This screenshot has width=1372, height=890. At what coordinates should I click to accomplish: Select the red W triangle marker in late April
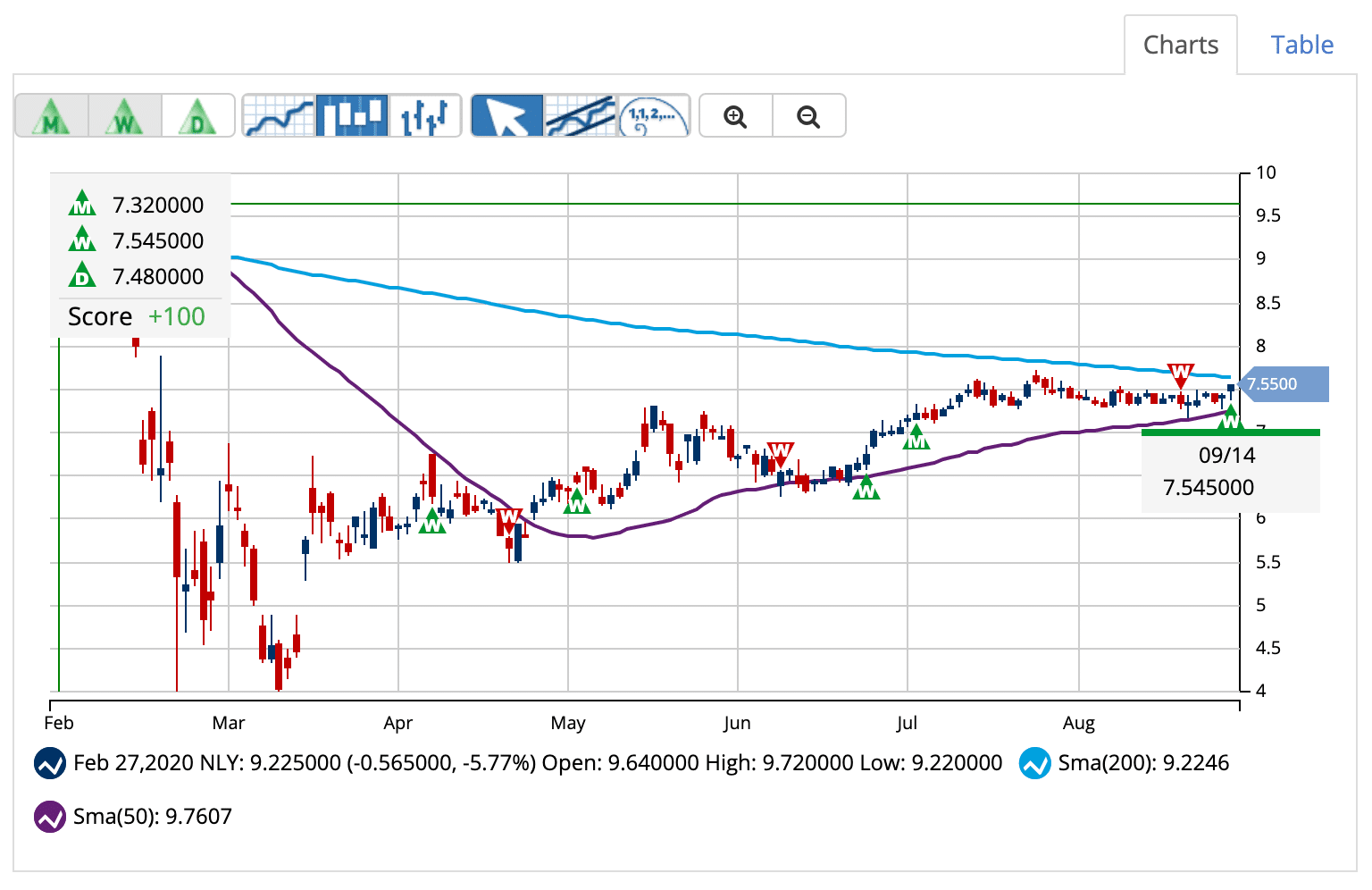509,521
